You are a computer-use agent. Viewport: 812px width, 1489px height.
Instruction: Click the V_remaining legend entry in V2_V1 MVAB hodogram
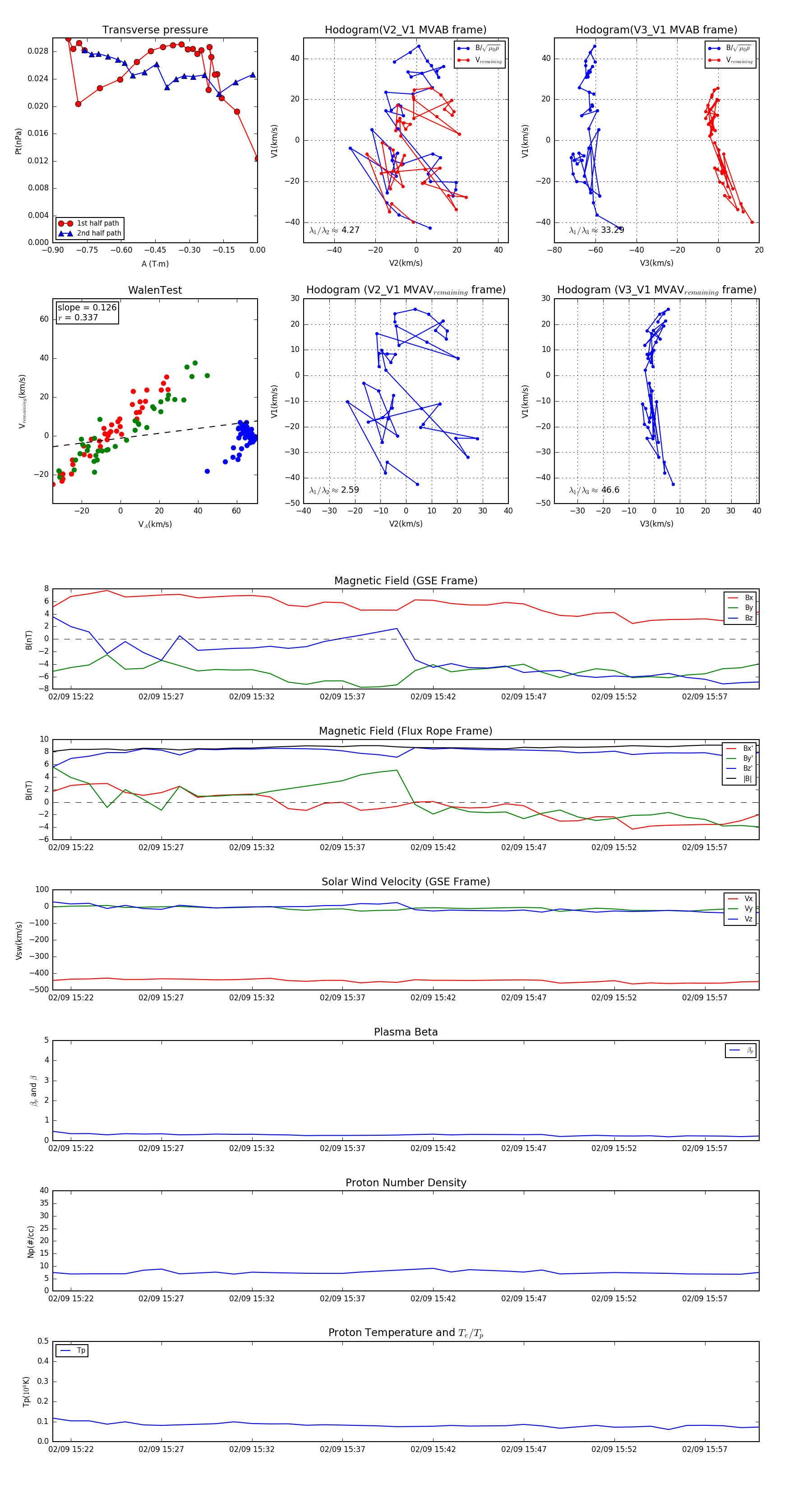(x=479, y=60)
